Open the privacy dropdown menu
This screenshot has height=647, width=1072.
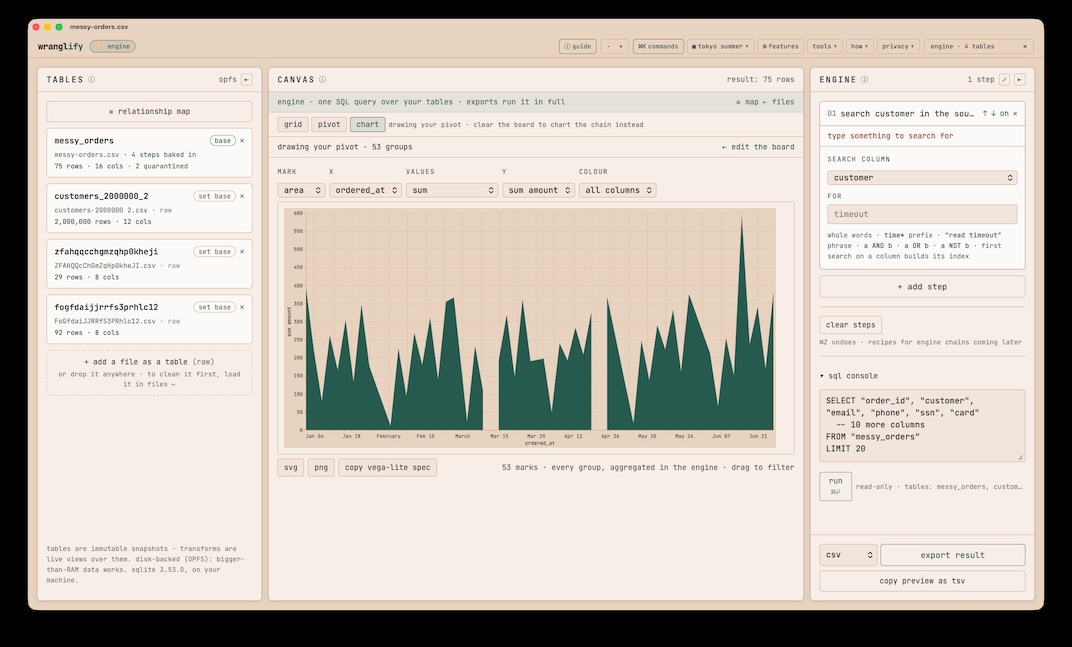pyautogui.click(x=898, y=47)
